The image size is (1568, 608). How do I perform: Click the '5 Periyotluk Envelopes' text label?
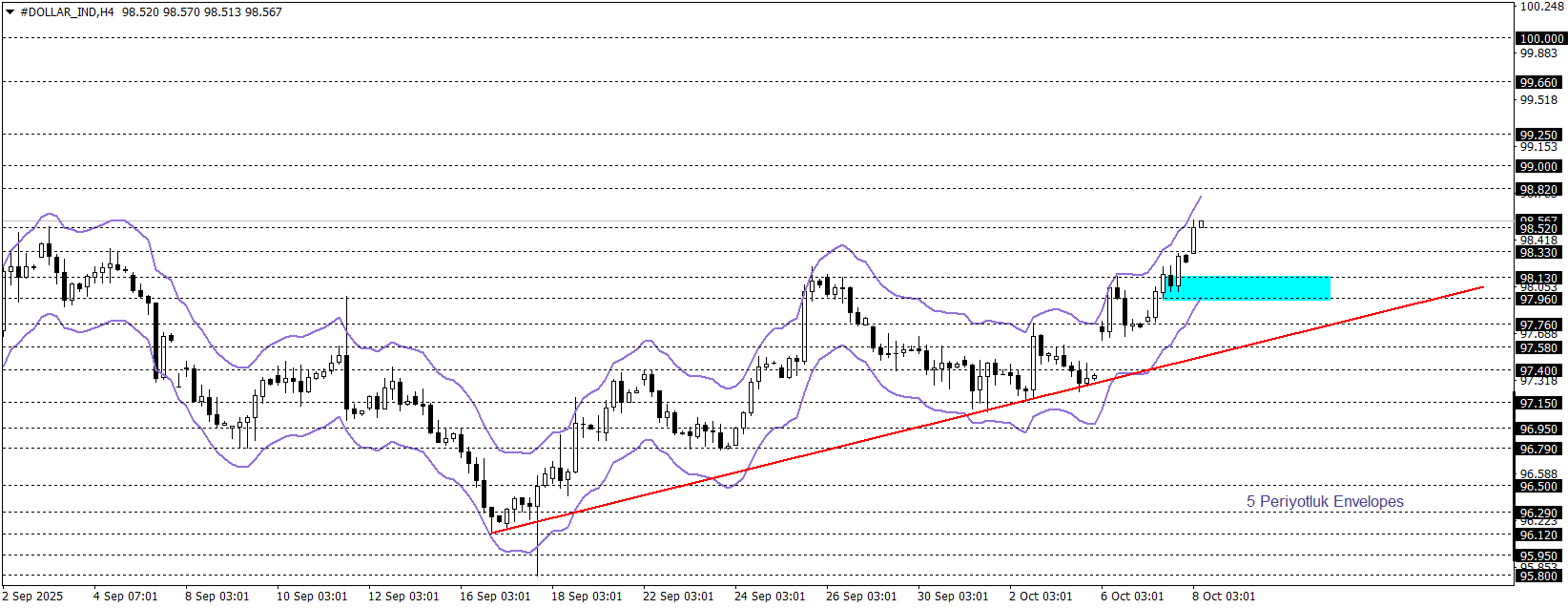pos(1324,502)
